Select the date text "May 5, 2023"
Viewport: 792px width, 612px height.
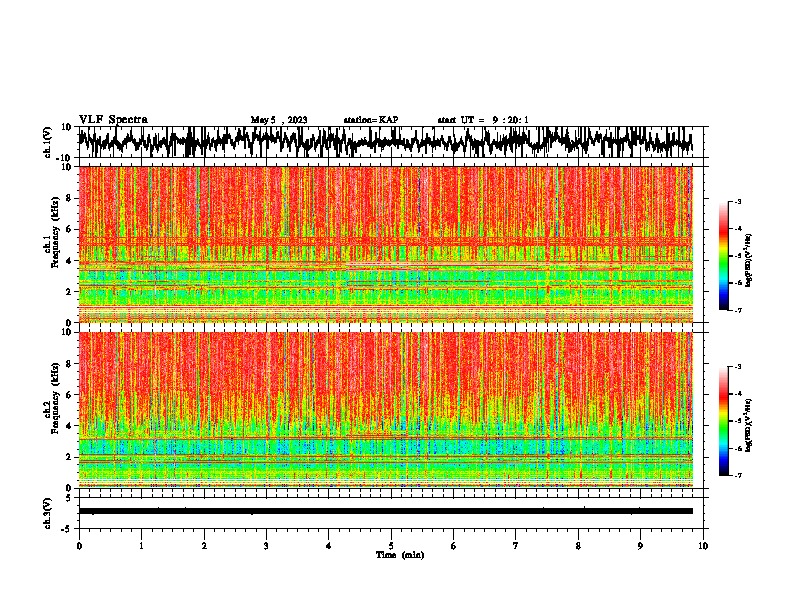279,120
